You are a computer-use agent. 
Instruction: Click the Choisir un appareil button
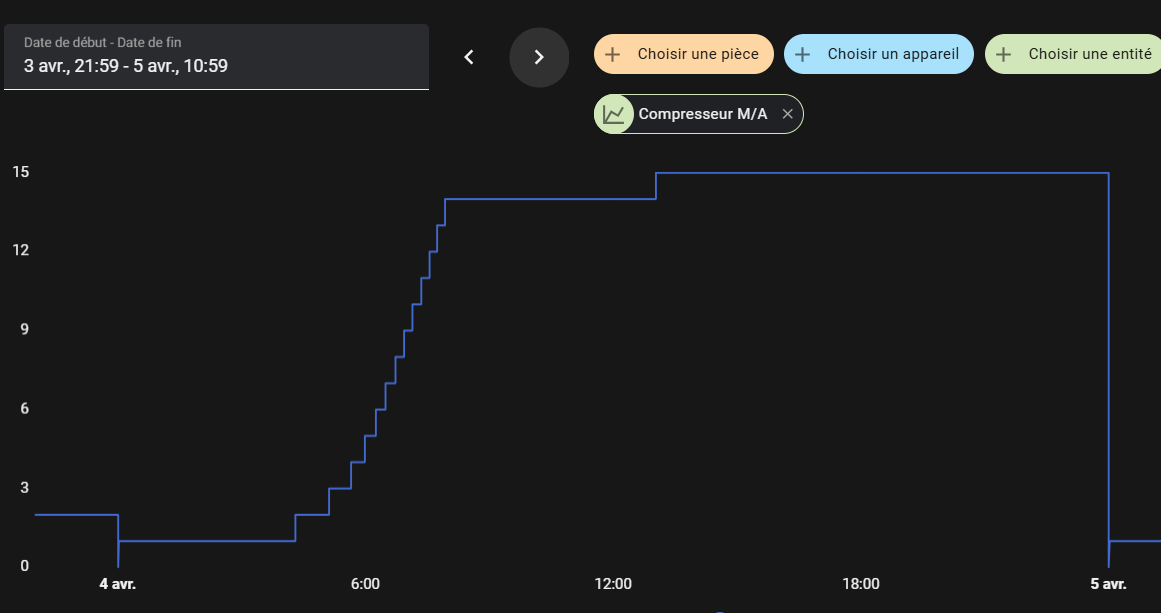[878, 54]
